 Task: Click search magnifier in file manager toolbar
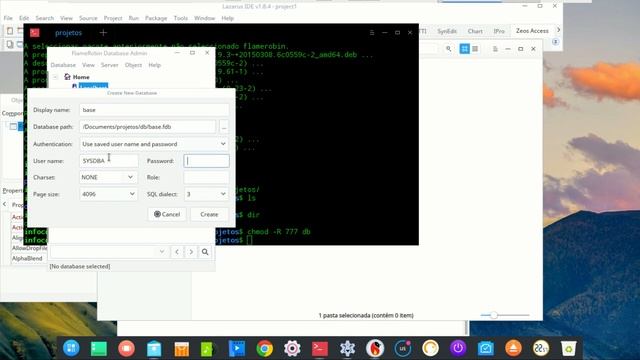[x=449, y=49]
